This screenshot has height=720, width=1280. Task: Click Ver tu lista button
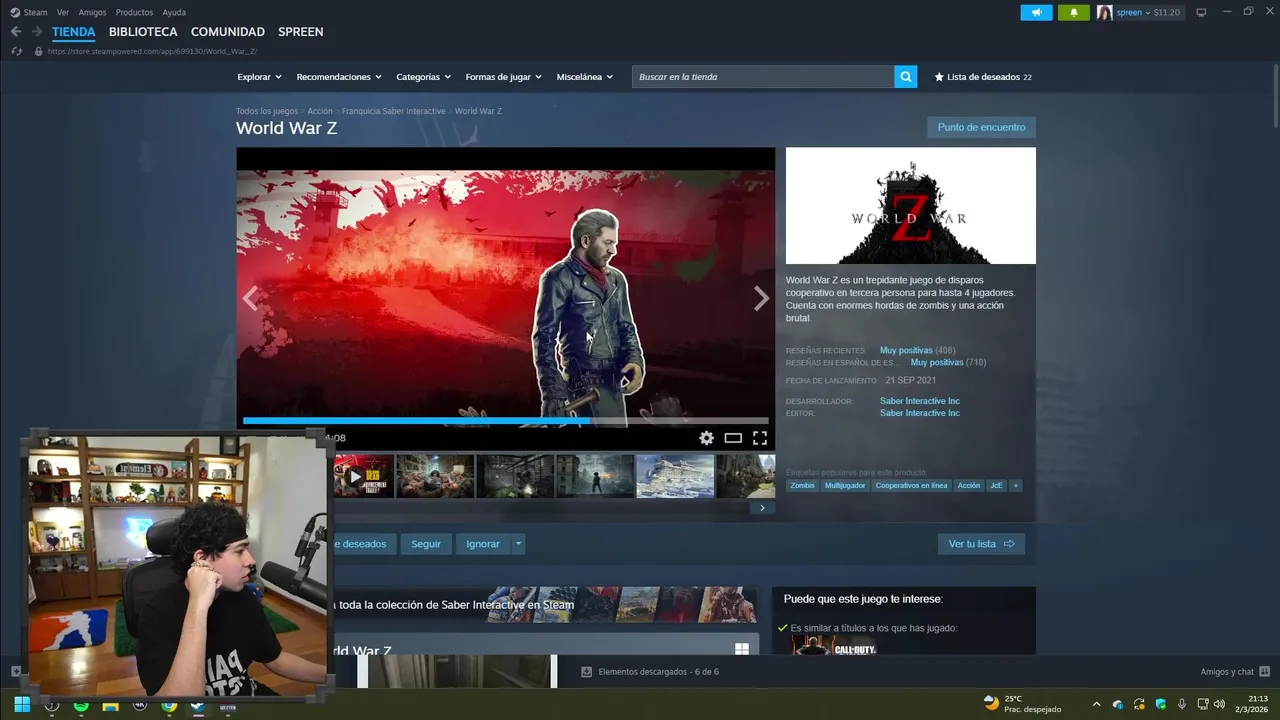click(x=981, y=544)
